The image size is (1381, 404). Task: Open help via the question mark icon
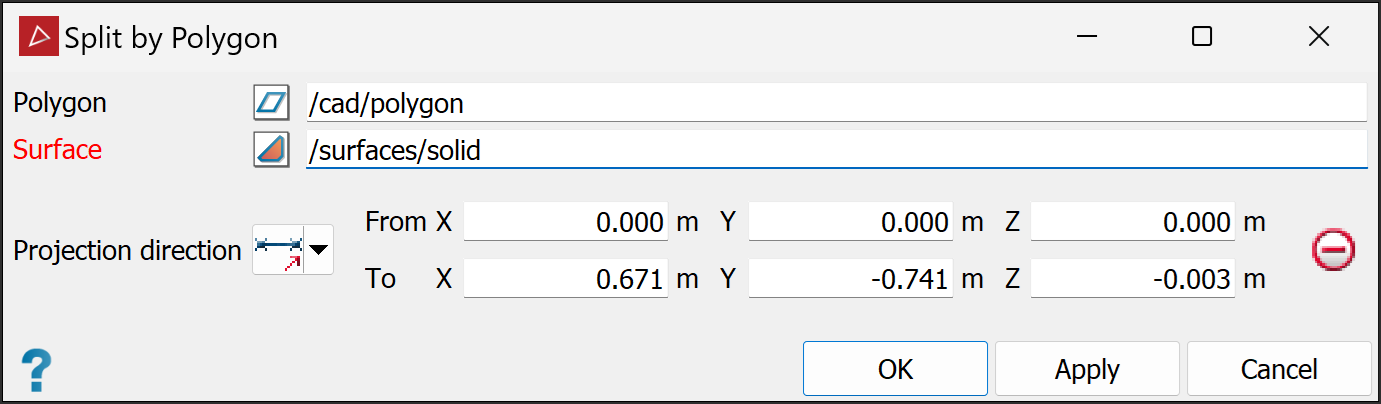36,370
